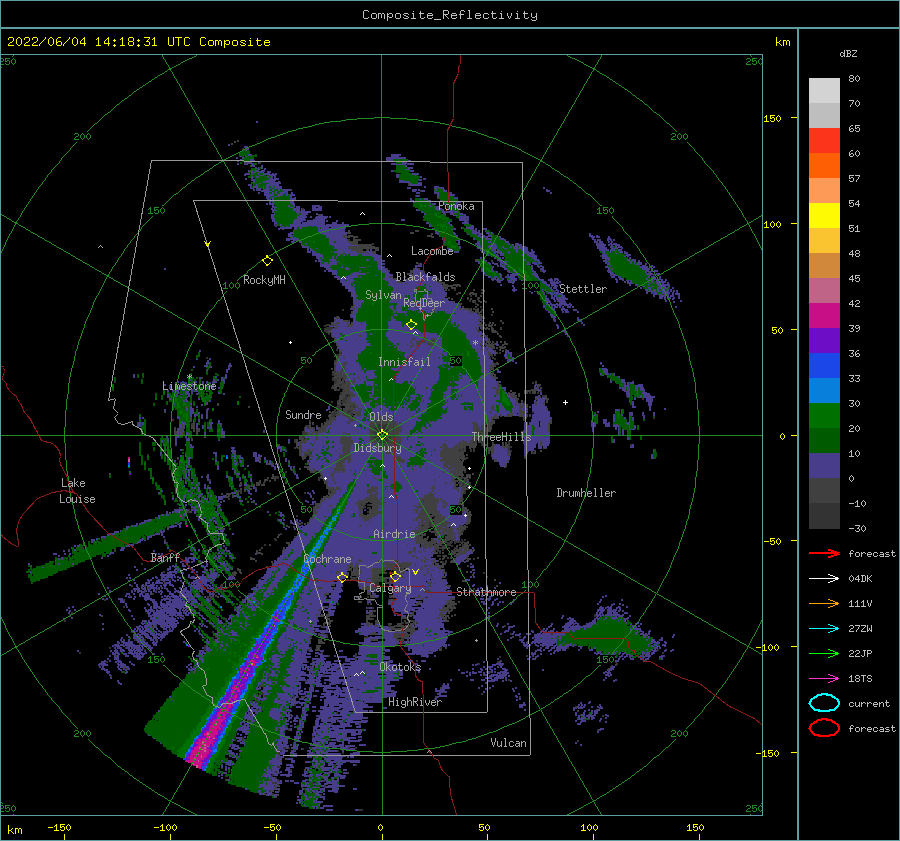Click the km unit label at bottom-left
900x841 pixels.
click(14, 830)
